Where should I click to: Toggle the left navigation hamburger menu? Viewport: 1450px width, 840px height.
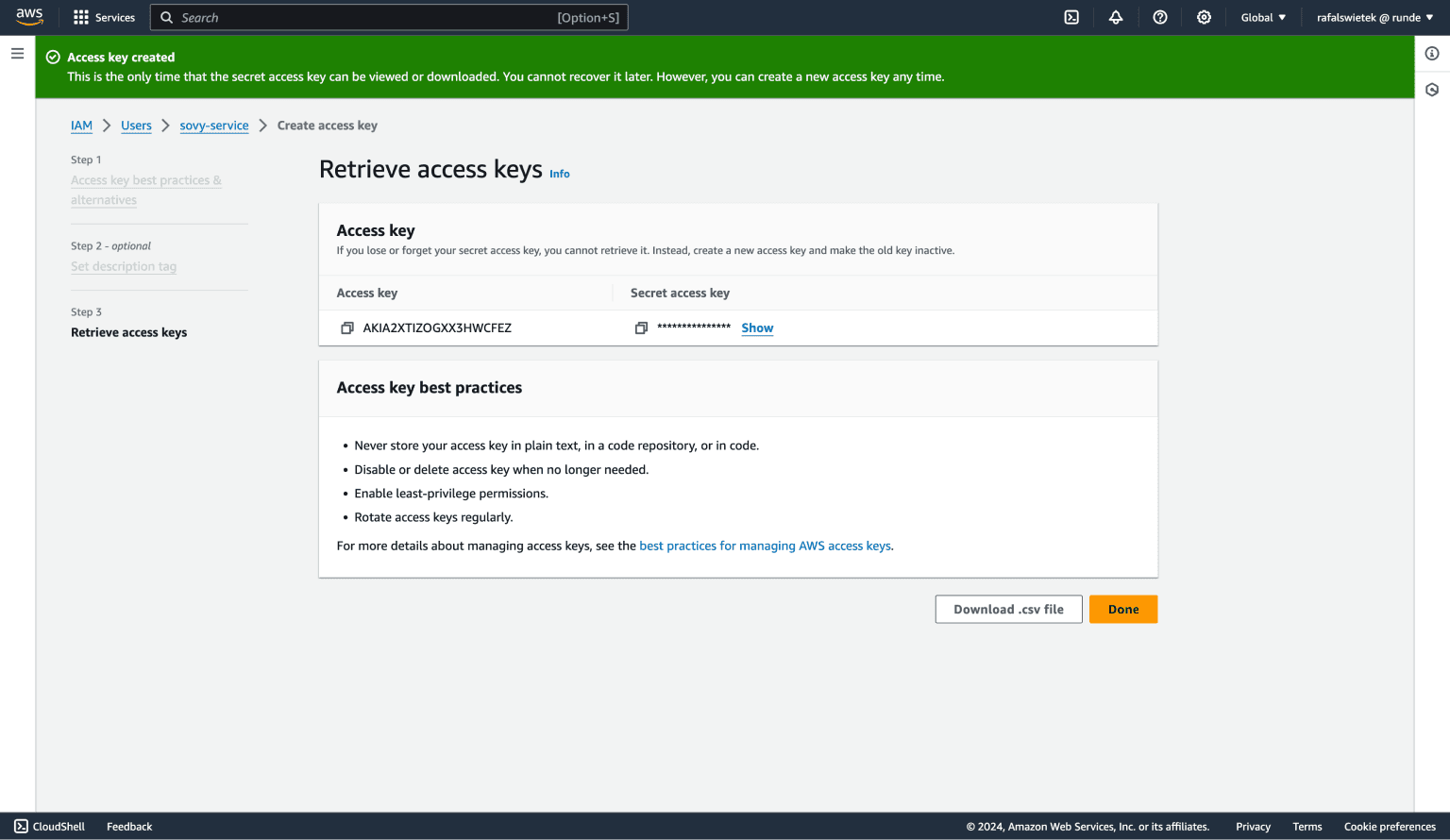[17, 53]
